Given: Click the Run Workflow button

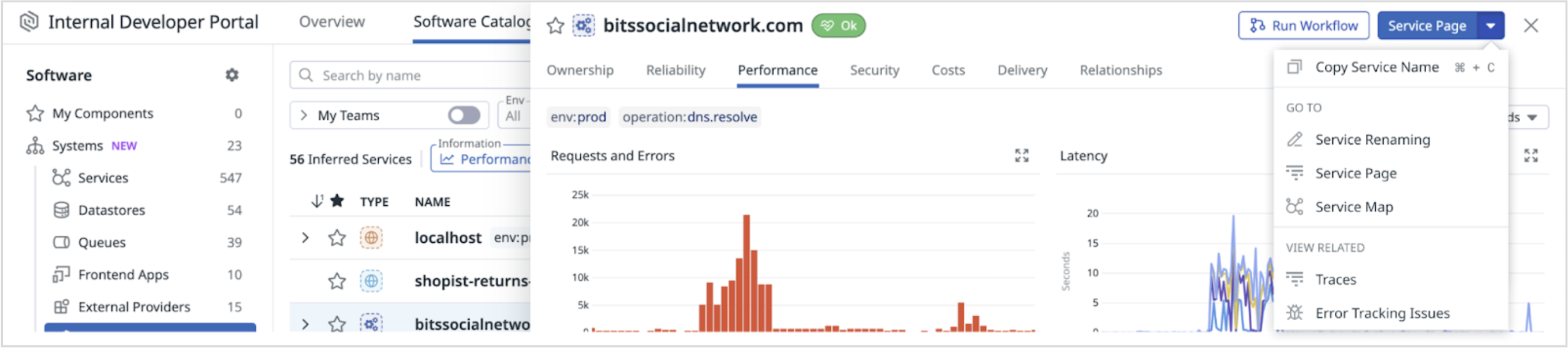Looking at the screenshot, I should click(1303, 25).
